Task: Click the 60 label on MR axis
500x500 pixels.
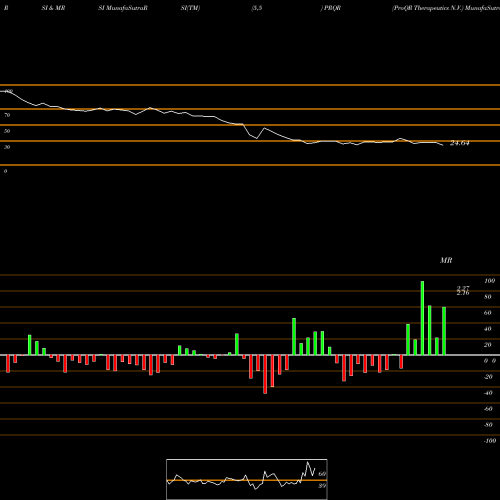Action: tap(488, 313)
